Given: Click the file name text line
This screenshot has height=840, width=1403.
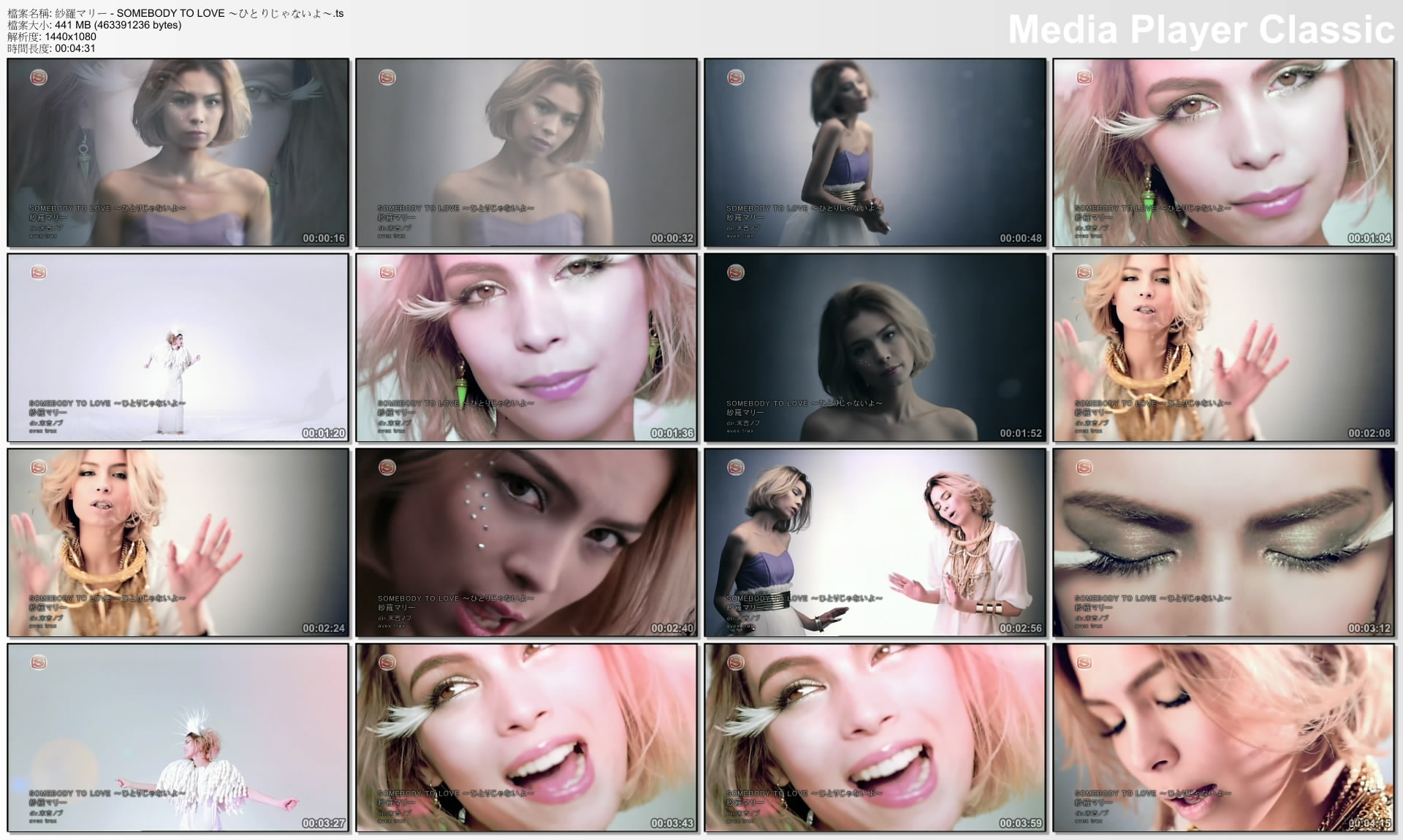Looking at the screenshot, I should (x=175, y=13).
